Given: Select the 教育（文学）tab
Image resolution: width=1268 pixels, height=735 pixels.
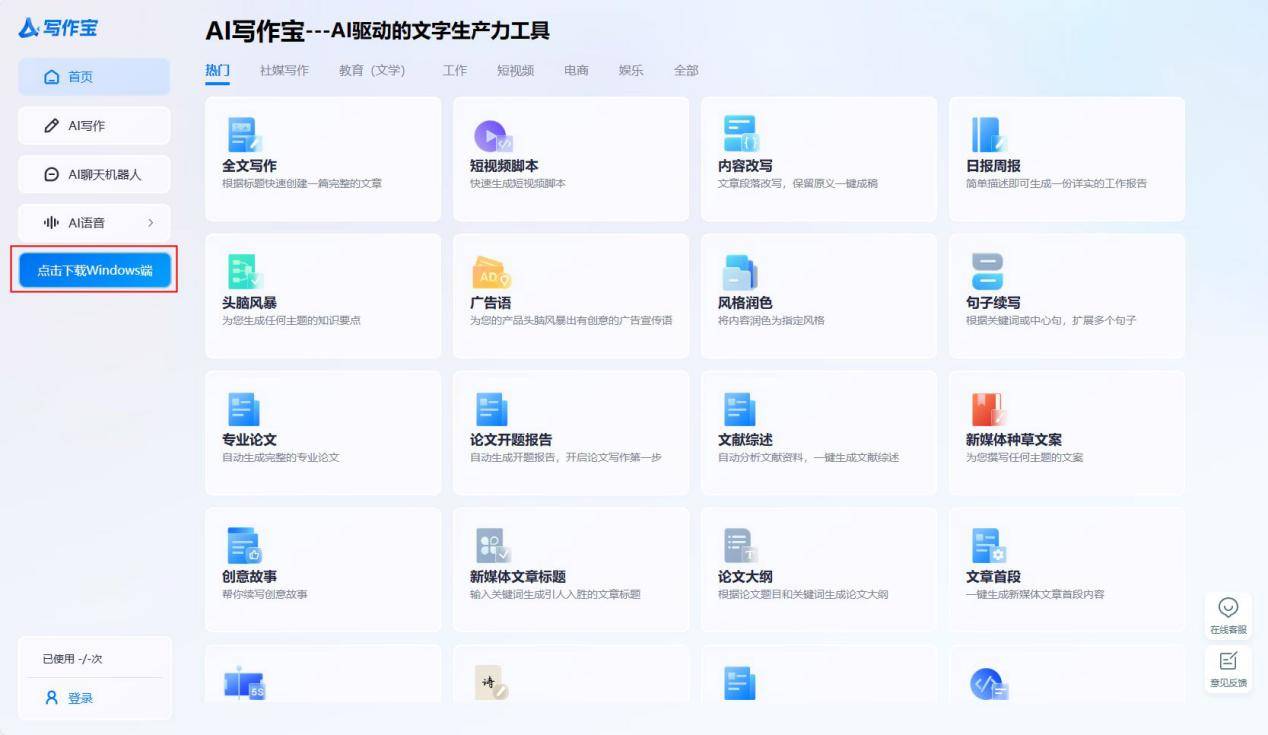Looking at the screenshot, I should pos(374,70).
